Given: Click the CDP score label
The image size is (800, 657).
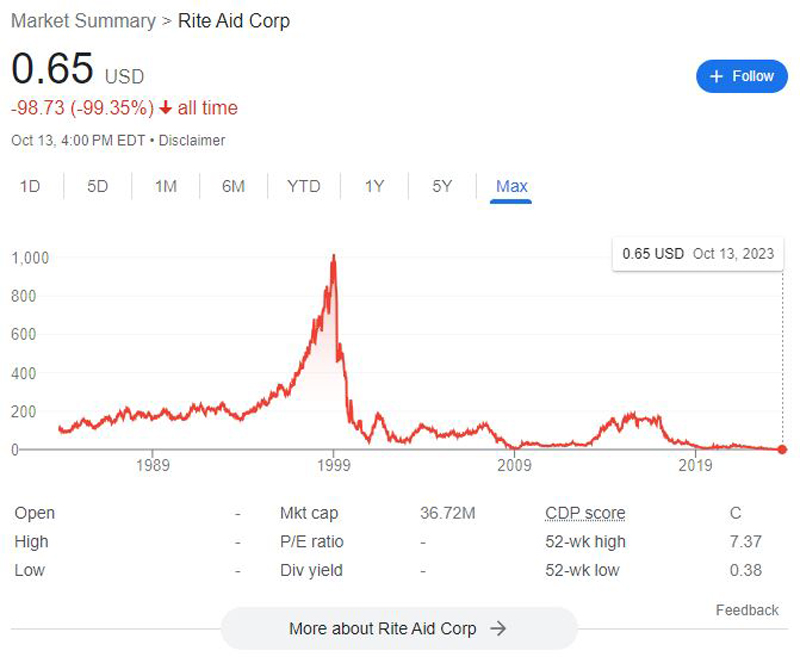Looking at the screenshot, I should pos(585,513).
